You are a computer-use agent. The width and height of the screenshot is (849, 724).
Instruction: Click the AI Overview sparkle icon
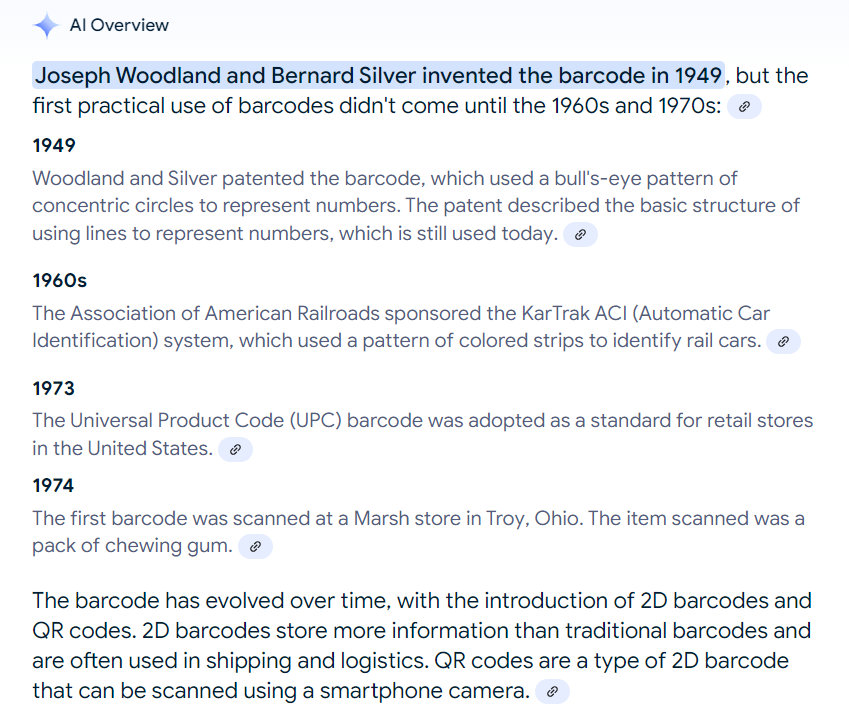point(46,26)
